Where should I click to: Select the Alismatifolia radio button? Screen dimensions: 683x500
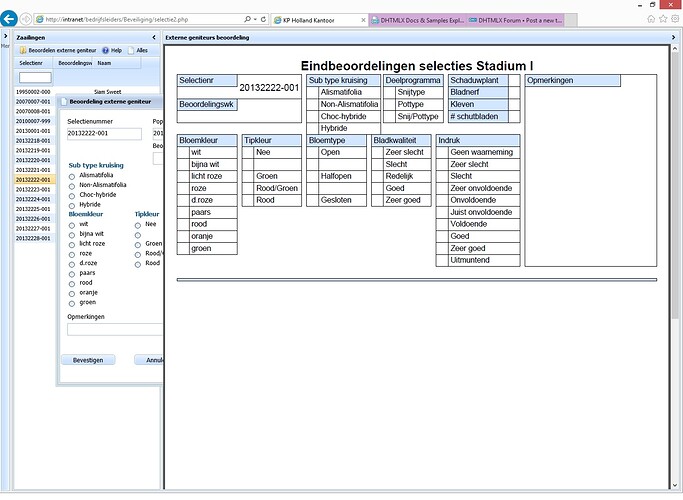[72, 176]
